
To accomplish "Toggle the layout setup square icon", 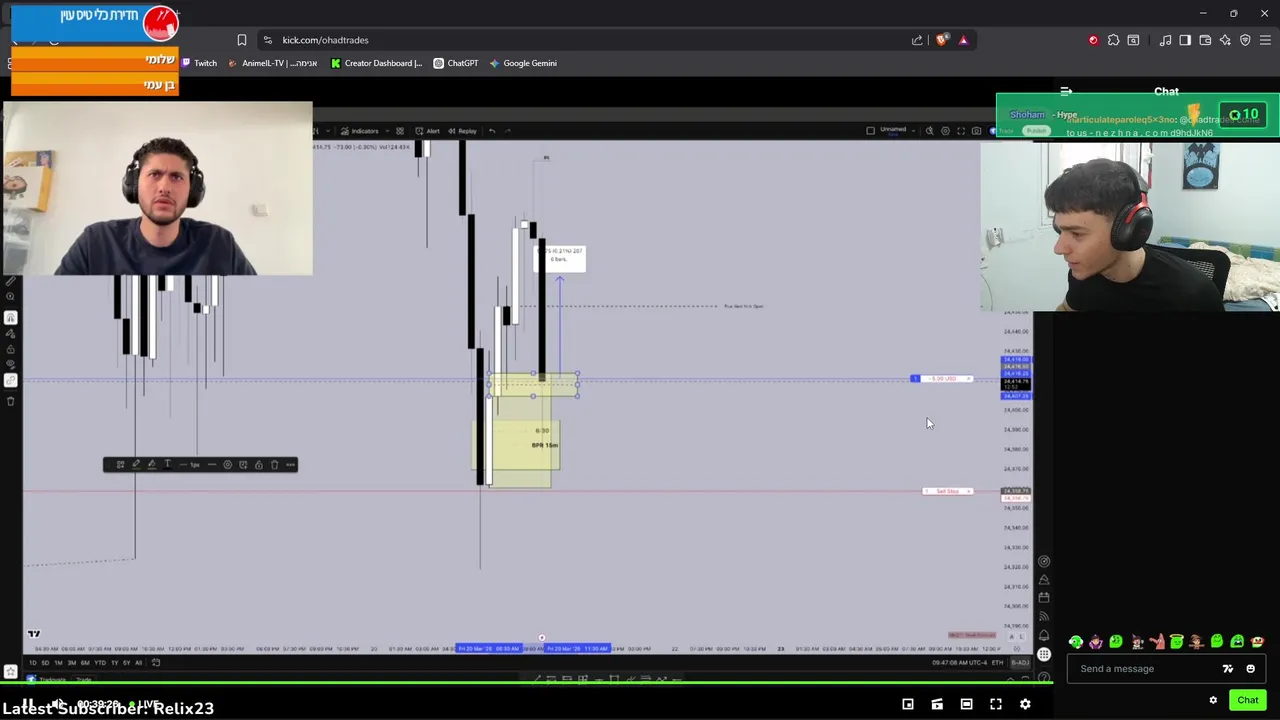I will 870,131.
